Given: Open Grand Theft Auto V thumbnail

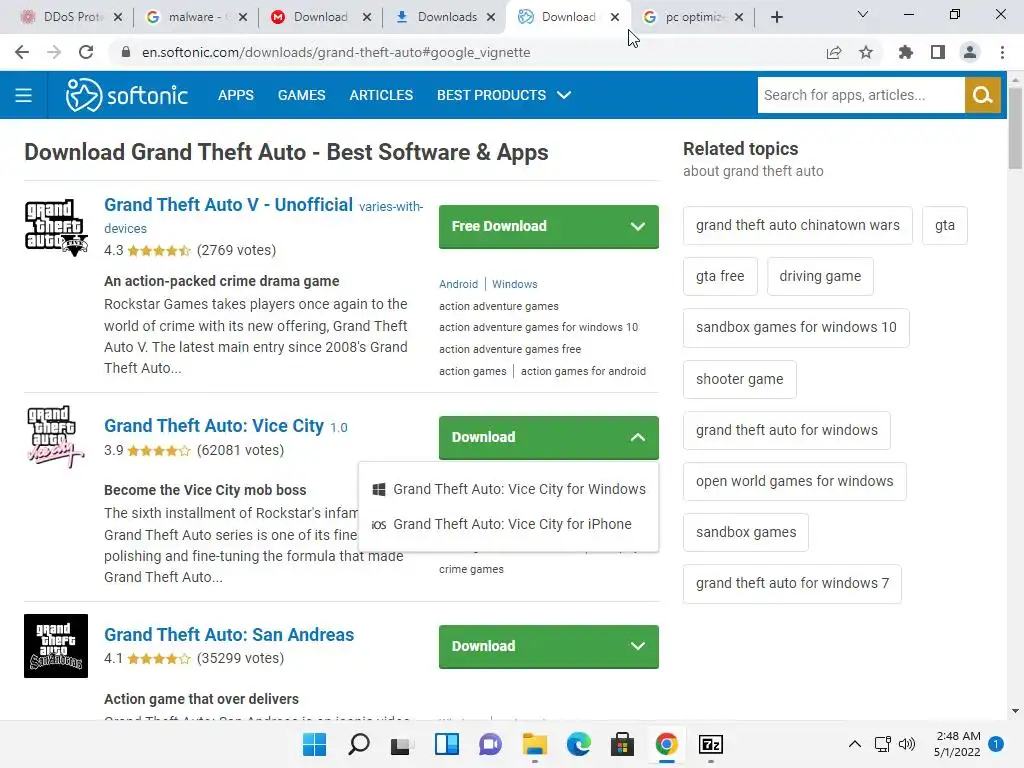Looking at the screenshot, I should click(56, 227).
